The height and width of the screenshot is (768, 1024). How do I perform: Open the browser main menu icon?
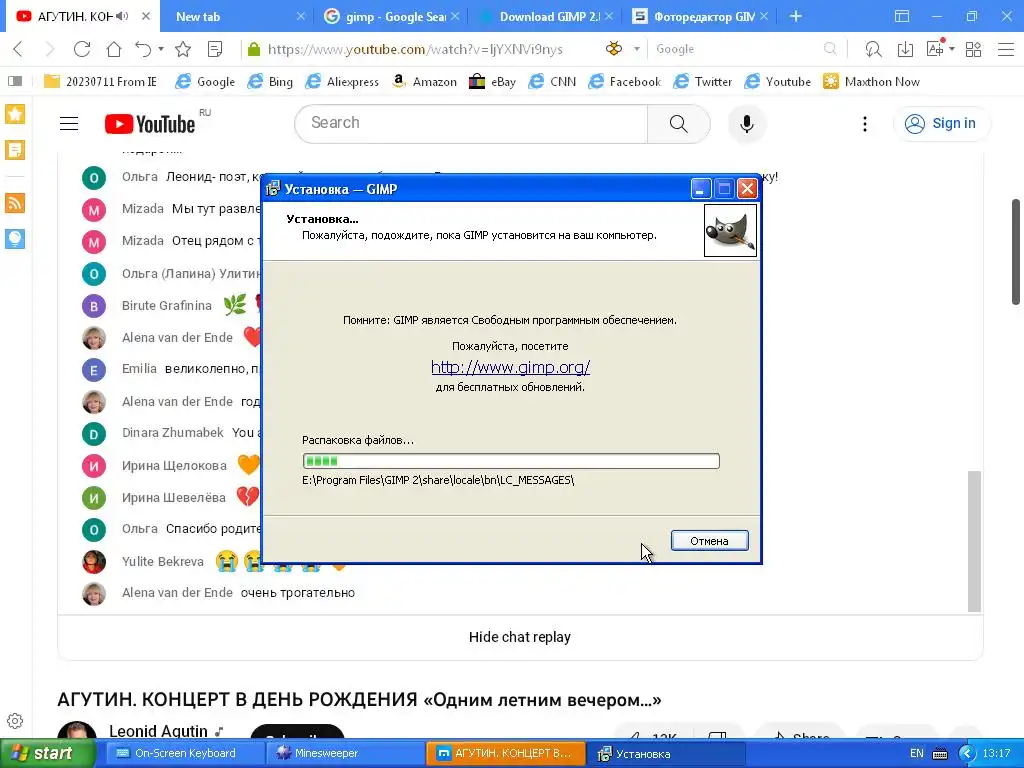coord(1006,49)
